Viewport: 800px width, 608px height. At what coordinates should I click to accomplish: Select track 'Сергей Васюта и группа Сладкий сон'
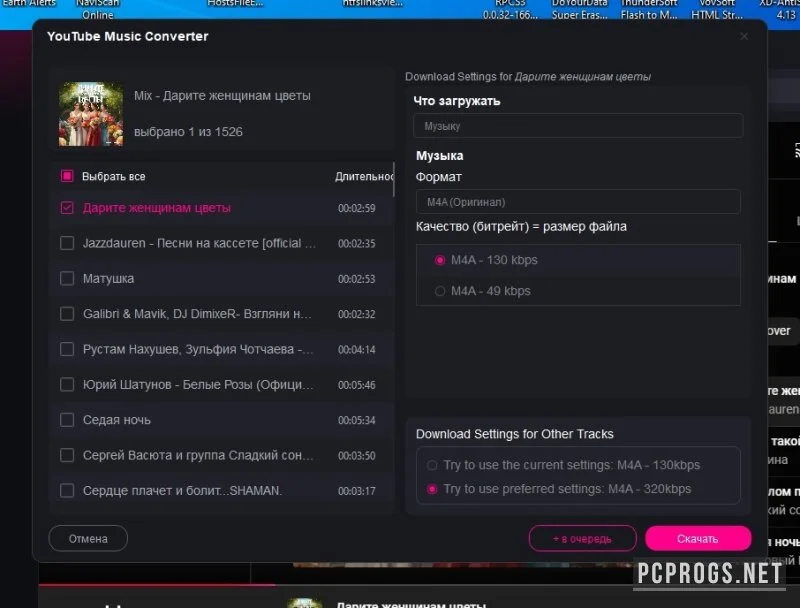click(198, 455)
